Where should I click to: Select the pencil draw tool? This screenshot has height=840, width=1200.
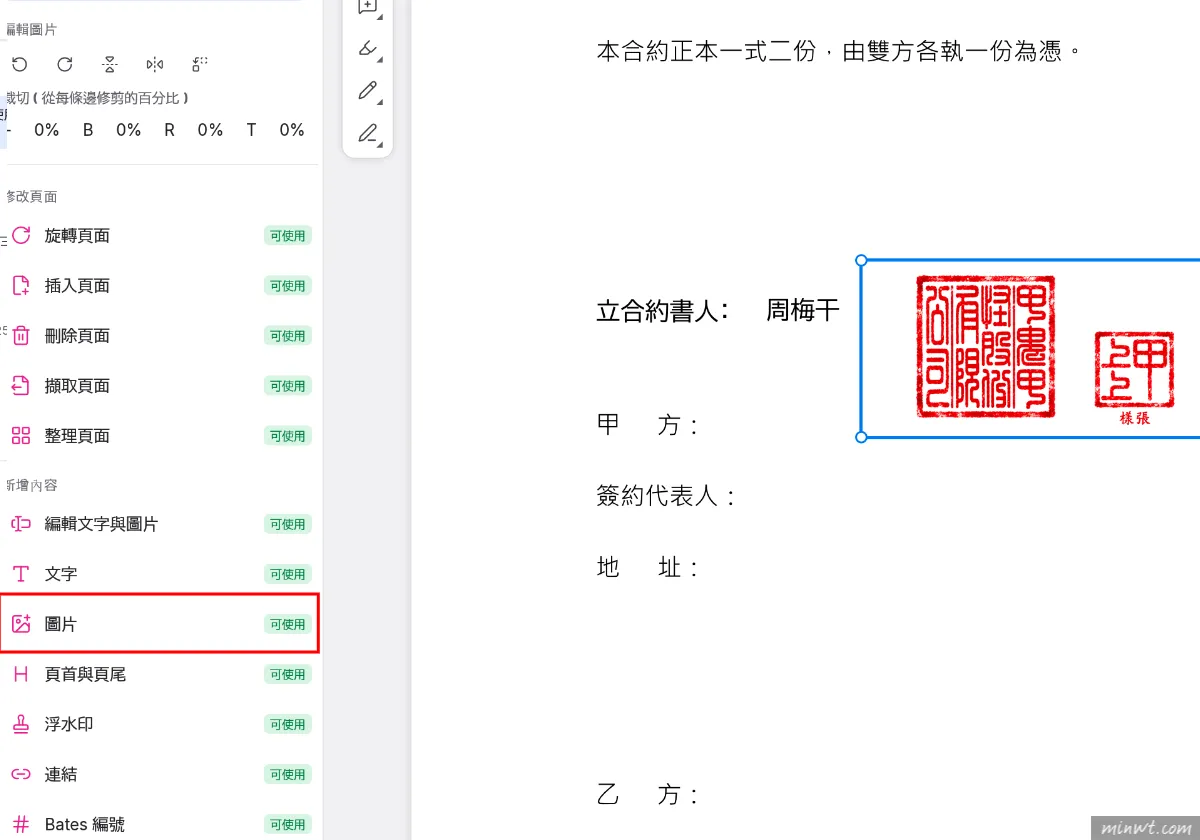[368, 91]
